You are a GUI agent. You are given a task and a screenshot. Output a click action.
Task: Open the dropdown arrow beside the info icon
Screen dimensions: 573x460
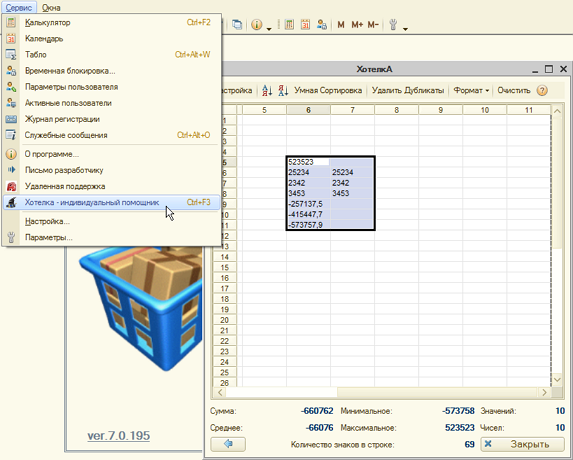click(269, 29)
